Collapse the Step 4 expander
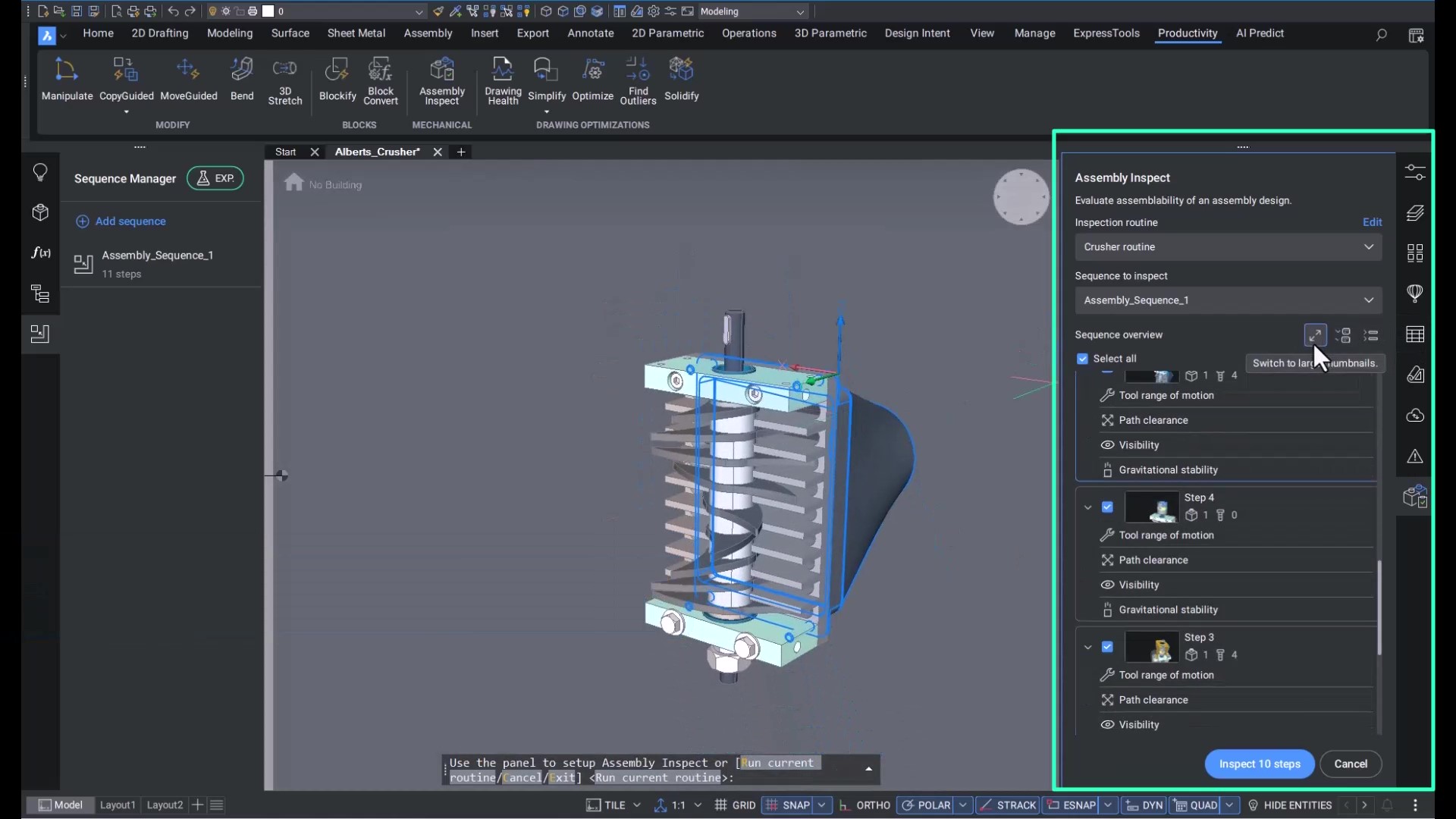 click(x=1087, y=507)
